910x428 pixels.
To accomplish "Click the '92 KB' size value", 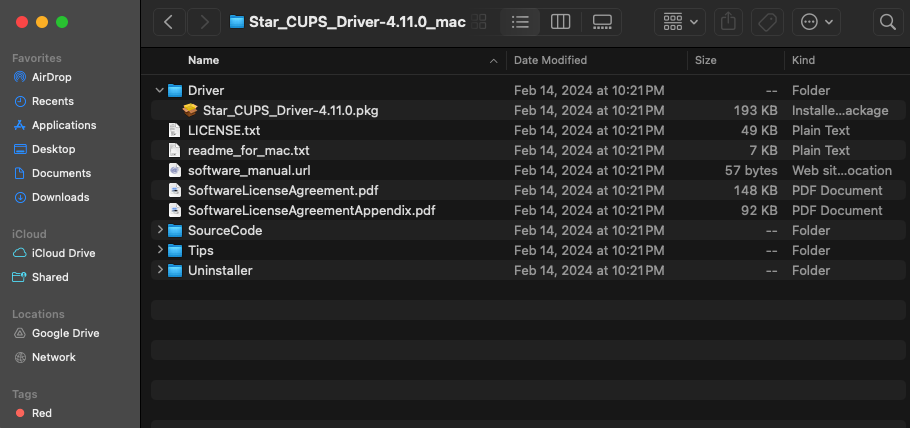I will [x=759, y=210].
